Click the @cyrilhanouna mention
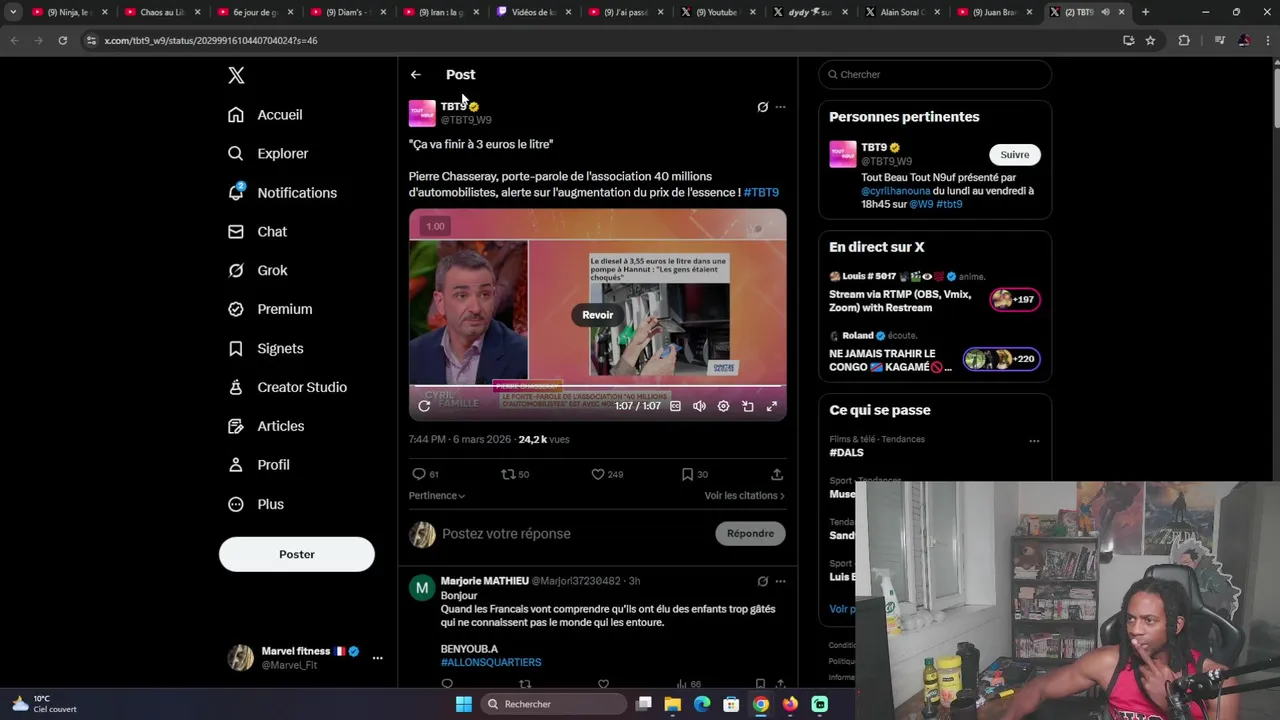This screenshot has height=720, width=1280. pos(895,191)
